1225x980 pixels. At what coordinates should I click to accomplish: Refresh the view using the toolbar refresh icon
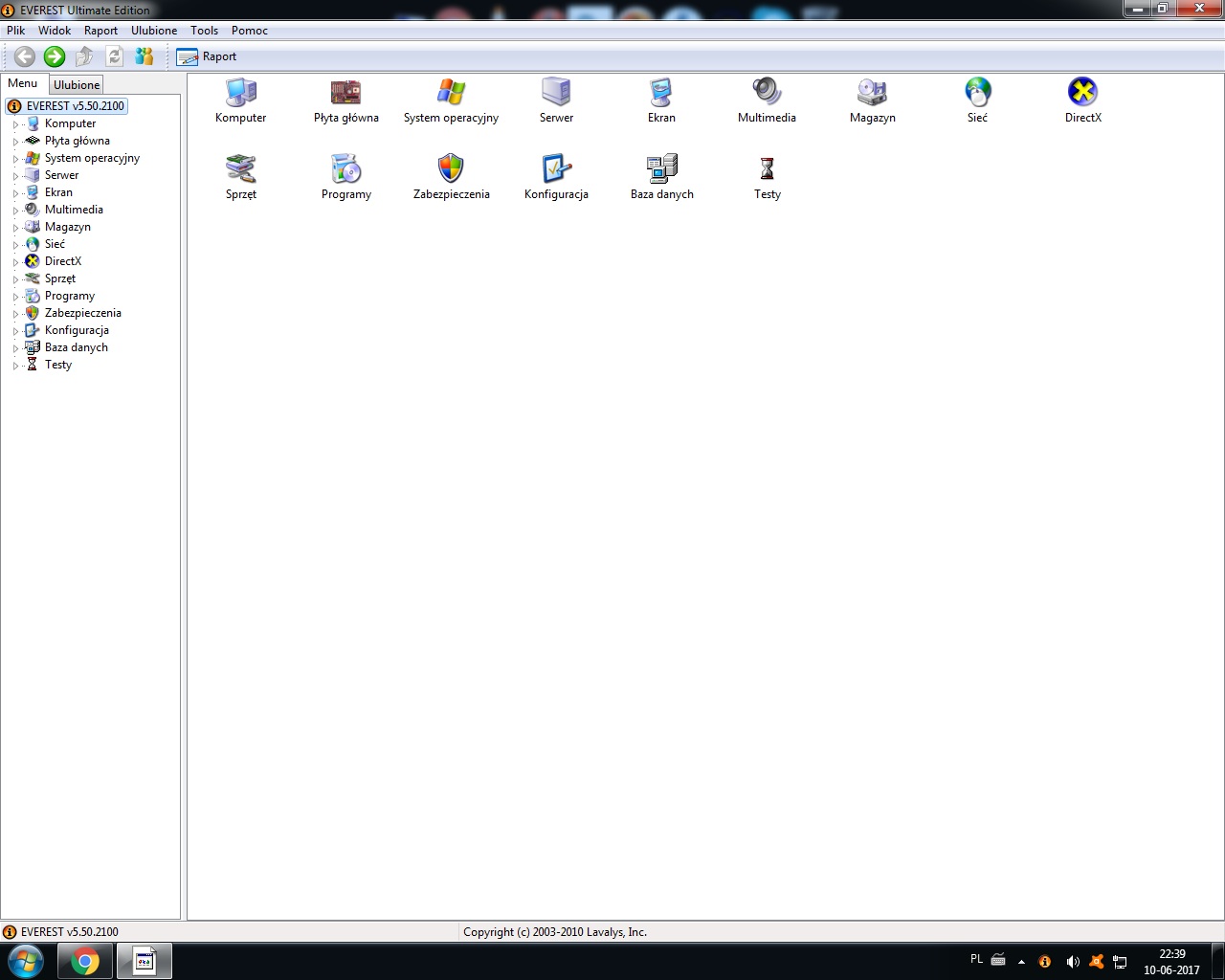click(x=114, y=56)
